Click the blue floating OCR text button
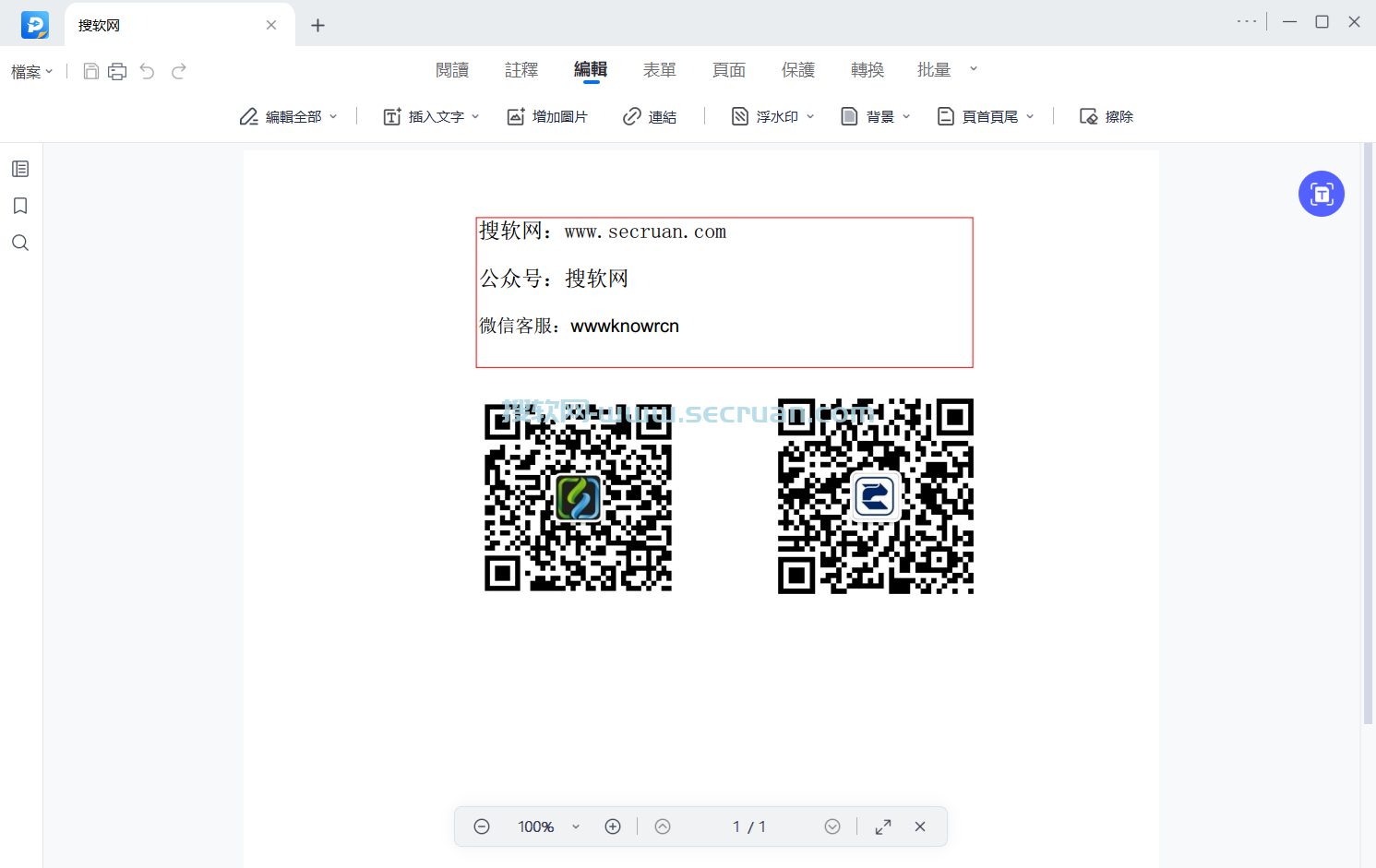The height and width of the screenshot is (868, 1376). tap(1322, 194)
